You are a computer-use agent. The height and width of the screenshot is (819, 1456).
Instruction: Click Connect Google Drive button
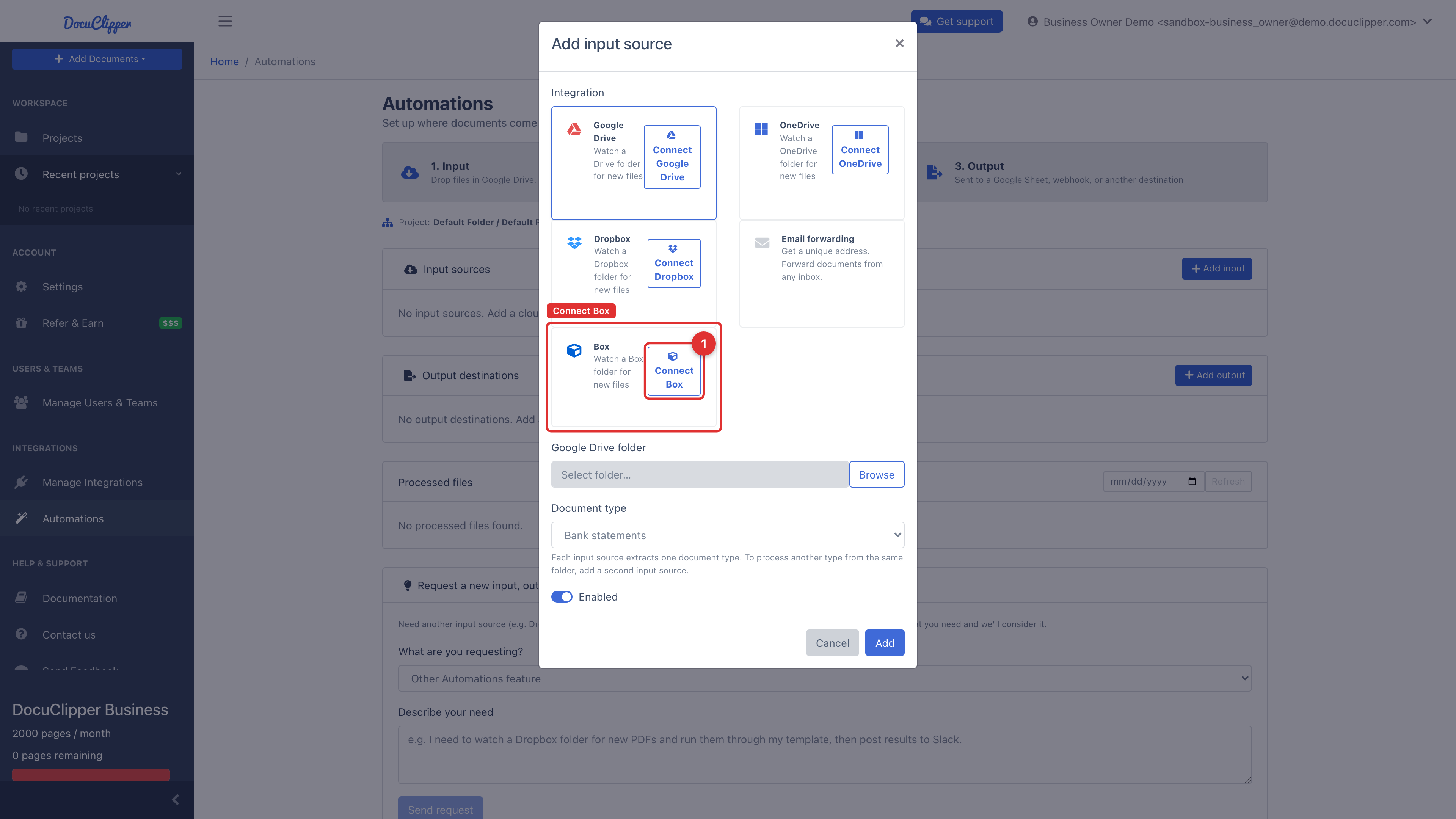(672, 157)
